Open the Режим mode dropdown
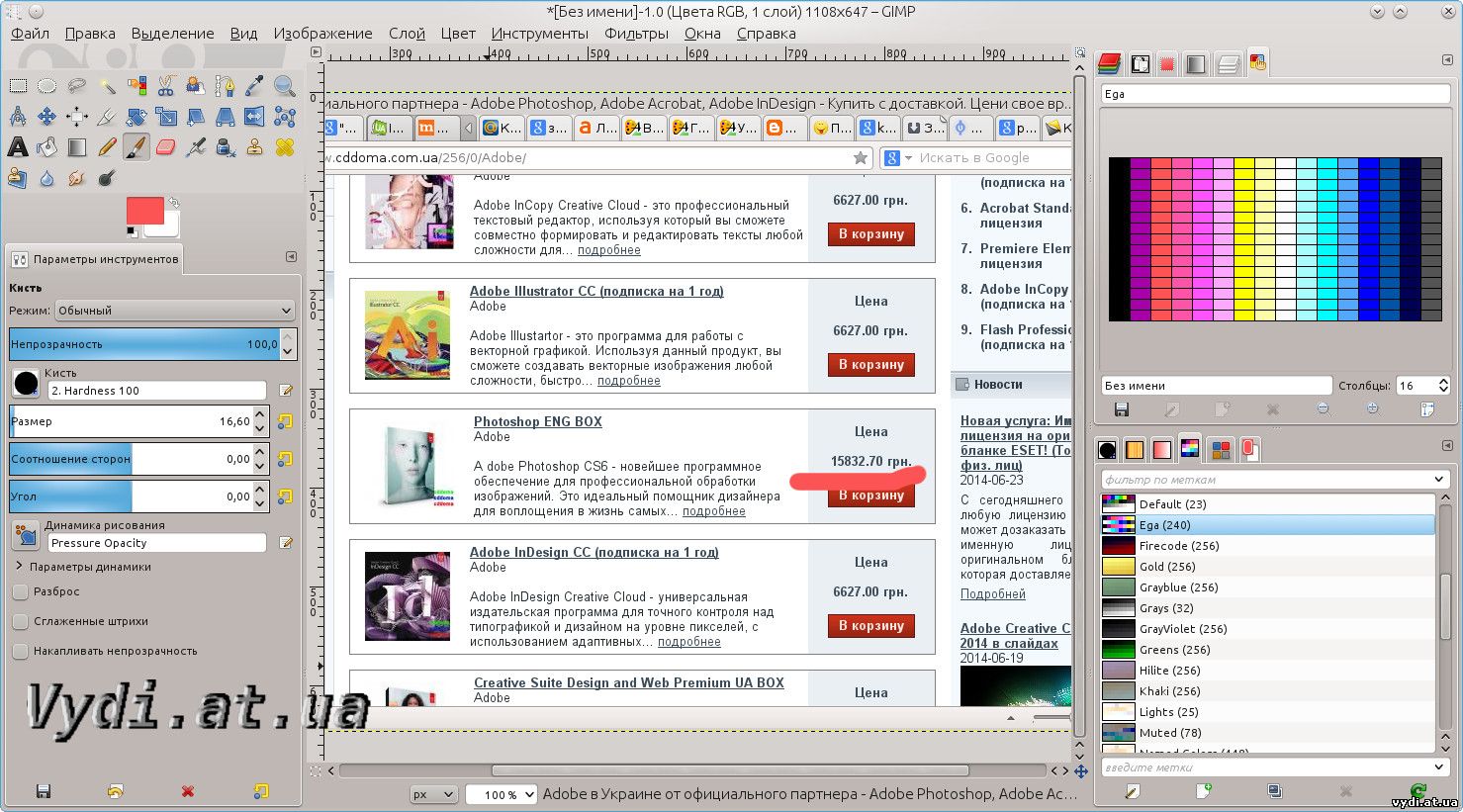 coord(175,311)
